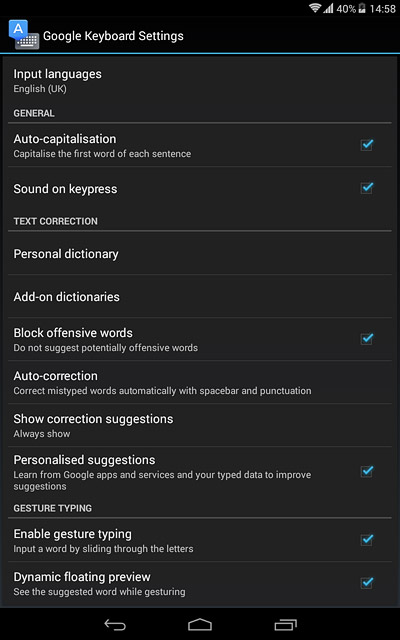Uncheck the Auto-capitalisation checkbox
This screenshot has width=400, height=640.
tap(367, 145)
